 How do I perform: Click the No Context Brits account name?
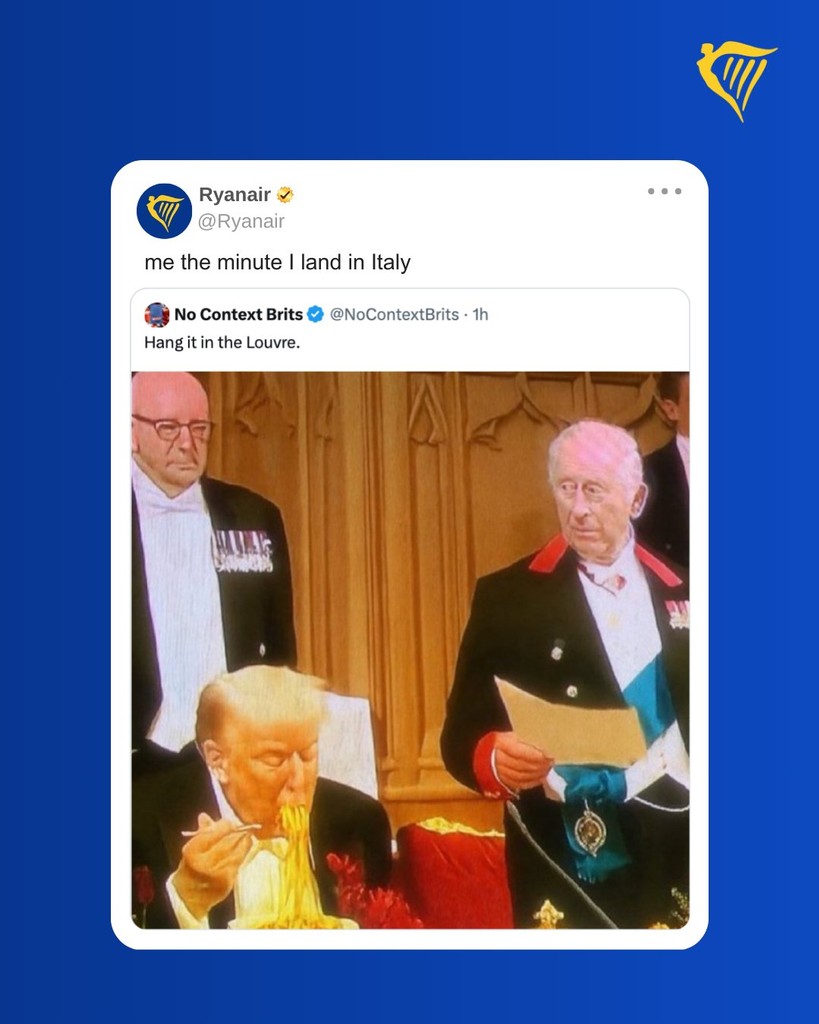(238, 314)
